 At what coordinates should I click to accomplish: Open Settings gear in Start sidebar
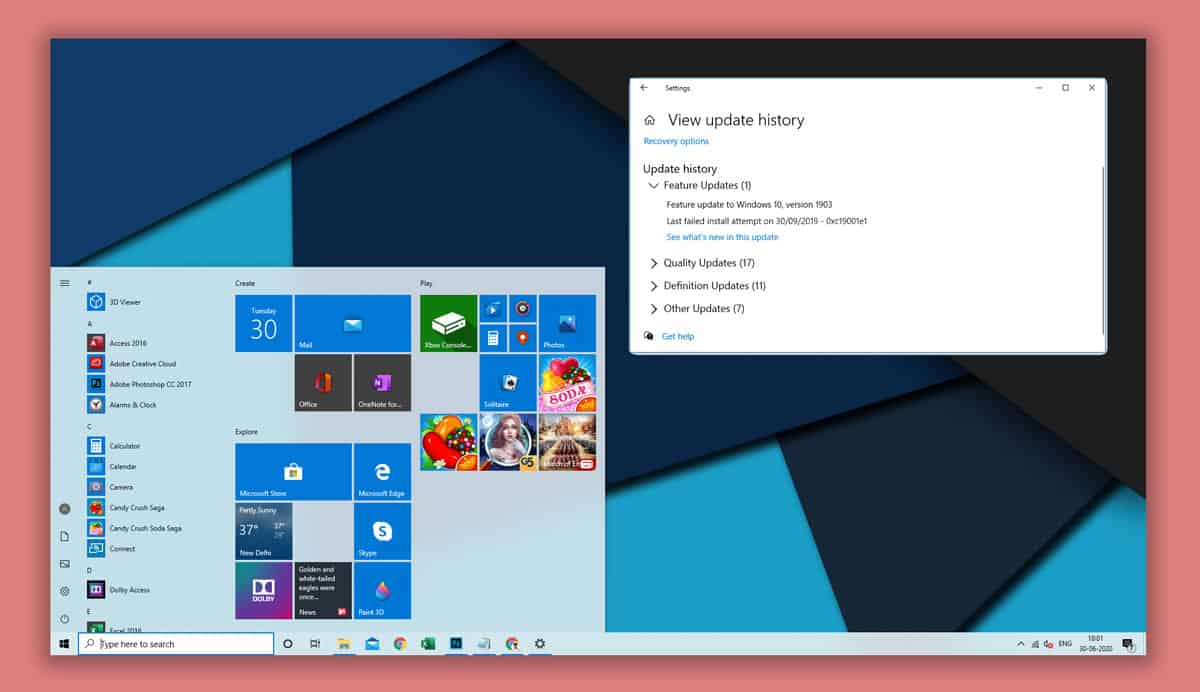65,591
